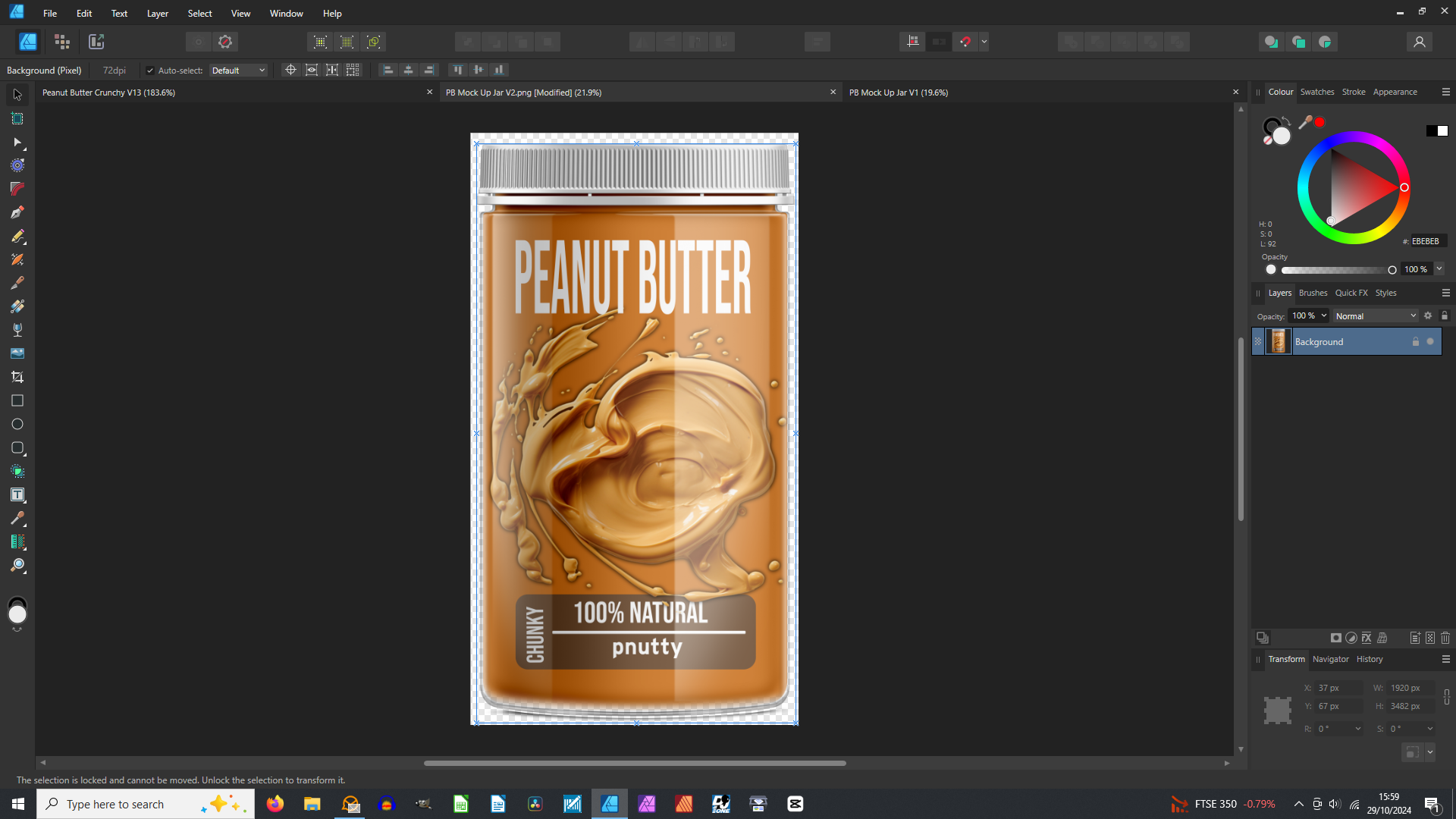Open Layer Effects fx icon
The image size is (1456, 819).
(1367, 638)
